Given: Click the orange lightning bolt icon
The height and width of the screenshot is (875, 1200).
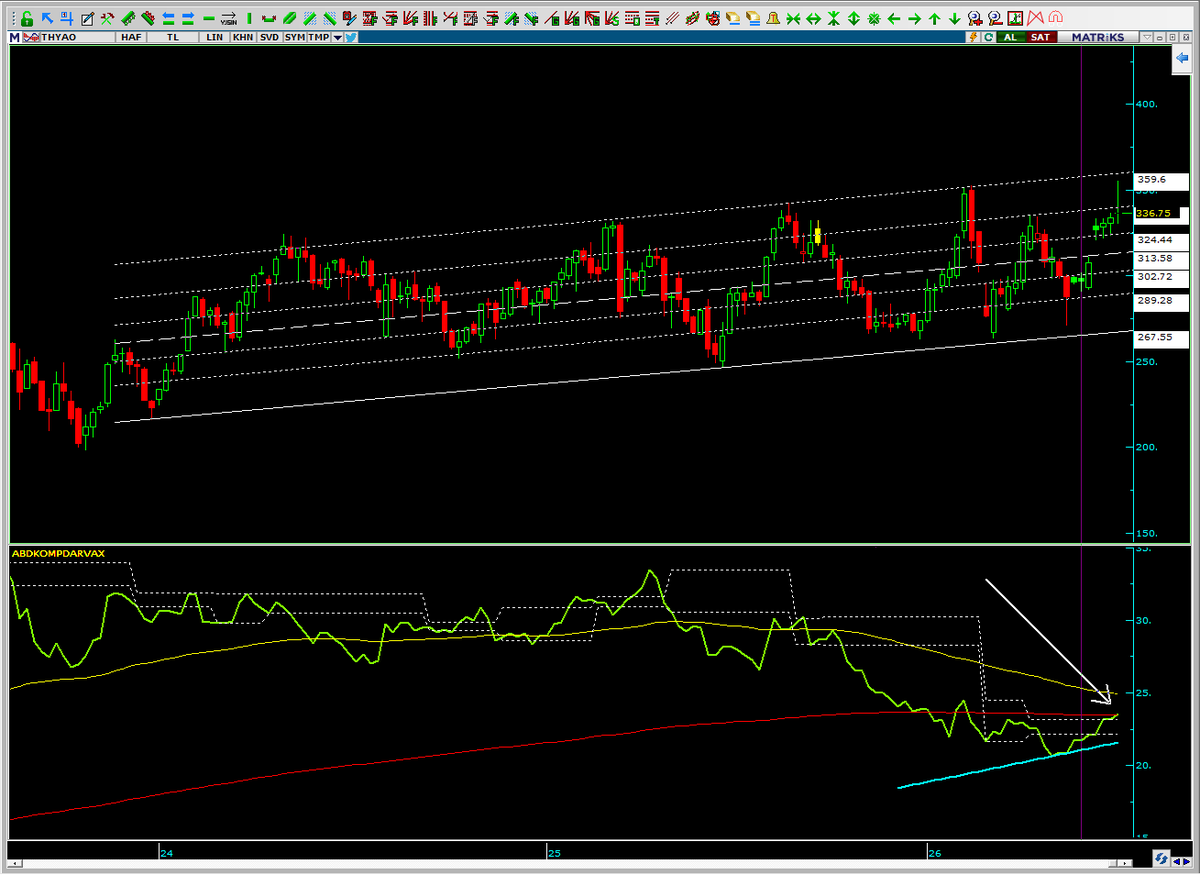Looking at the screenshot, I should pos(973,37).
